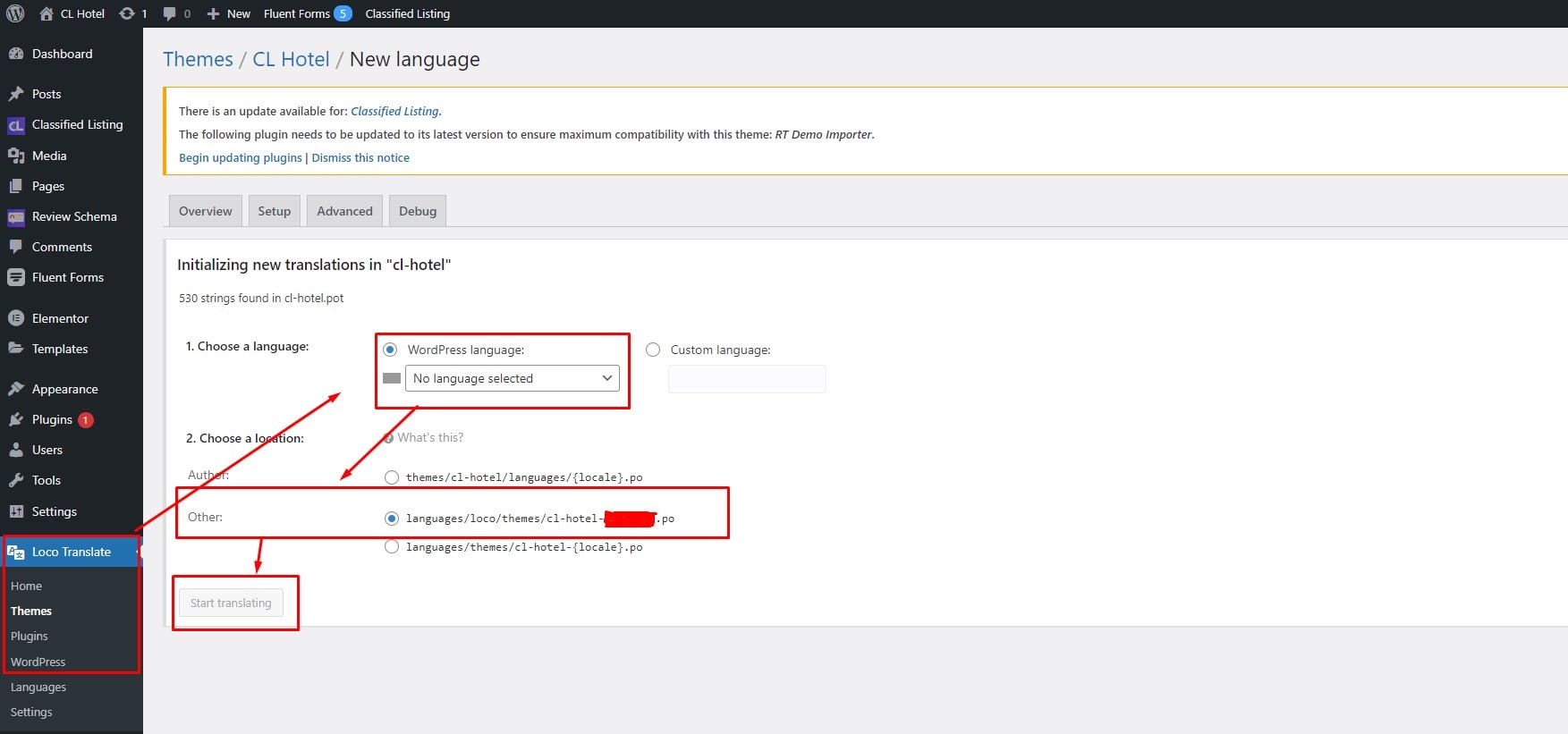Open Loco Translate Languages submenu item
Screen dimensions: 1568x734
pos(38,688)
